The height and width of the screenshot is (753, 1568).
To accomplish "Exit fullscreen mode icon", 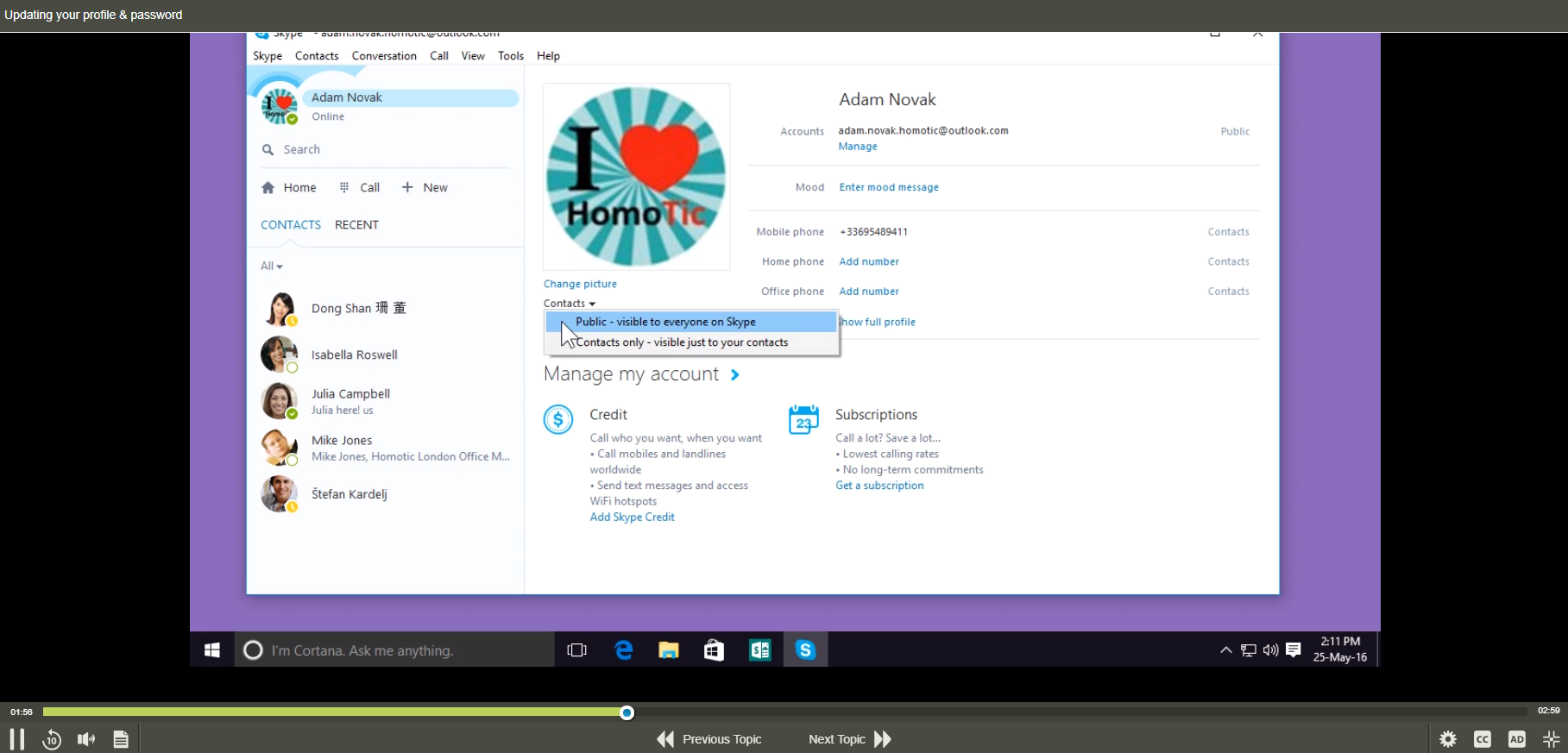I will [1552, 739].
